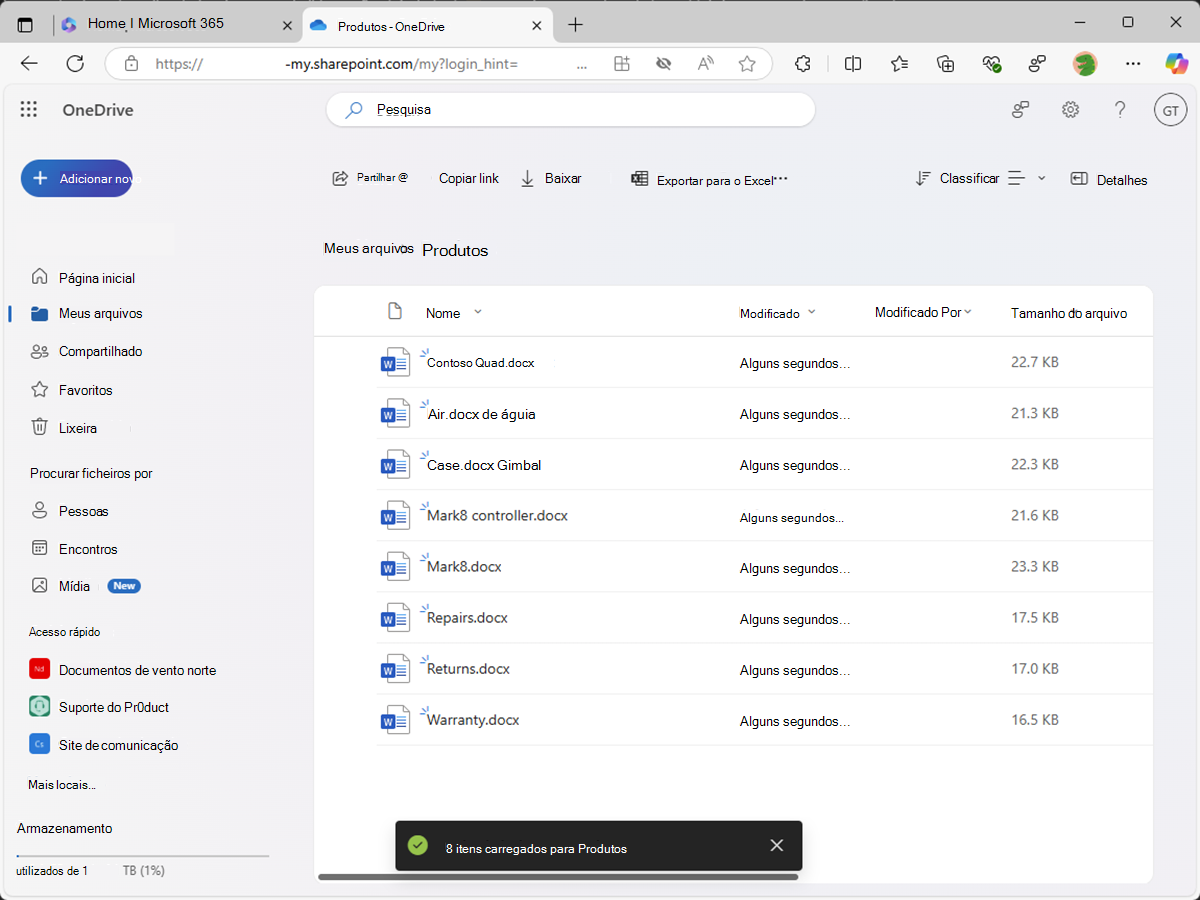The image size is (1200, 900).
Task: Open the Nome column sort dropdown
Action: tap(478, 312)
